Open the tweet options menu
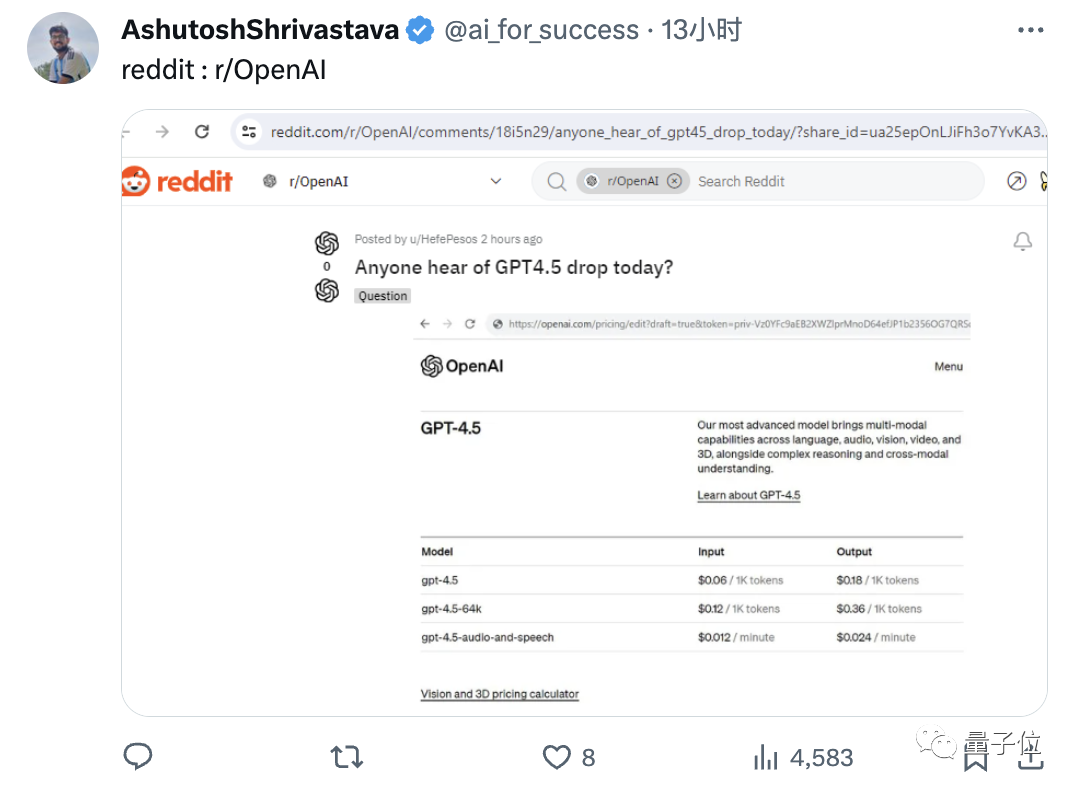Screen dimensions: 1076x790 [1031, 30]
